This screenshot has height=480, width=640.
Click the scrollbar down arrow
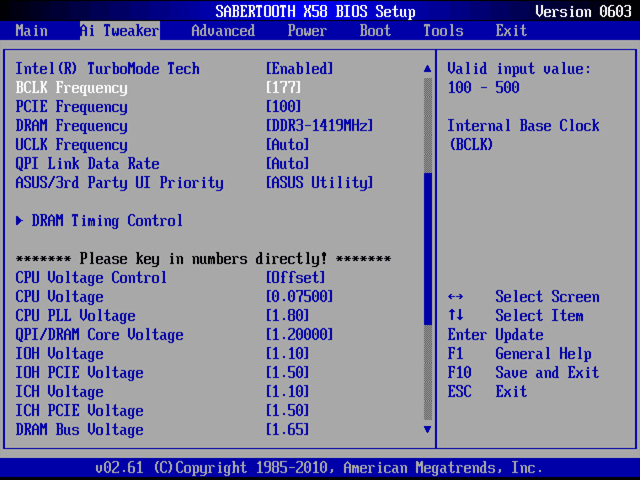[427, 429]
